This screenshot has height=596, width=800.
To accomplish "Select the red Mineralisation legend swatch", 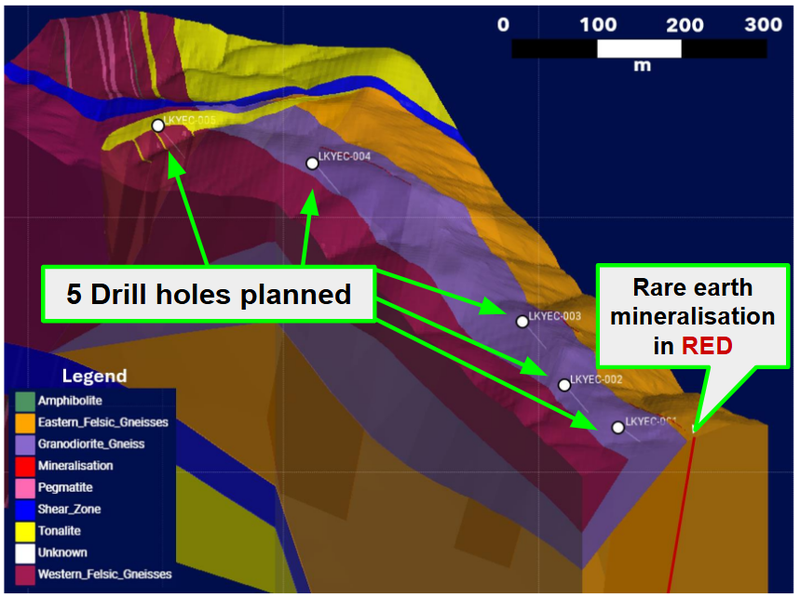I will (26, 466).
